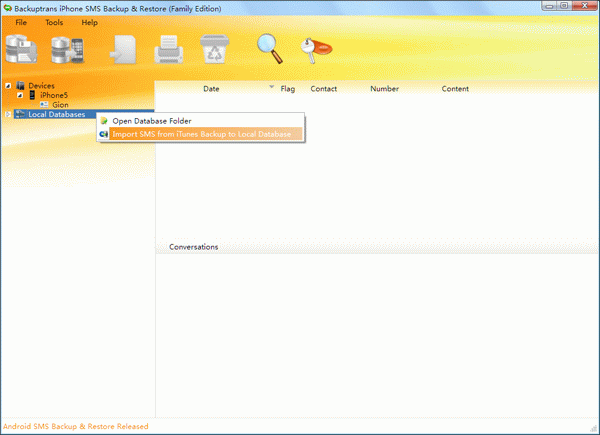Click the Number column header
This screenshot has height=435, width=600.
(x=385, y=89)
